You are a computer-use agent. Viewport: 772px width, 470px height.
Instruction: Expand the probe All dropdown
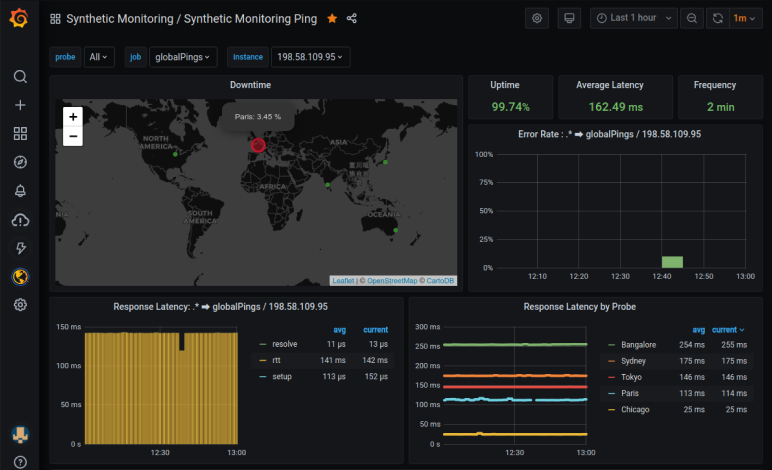click(100, 57)
